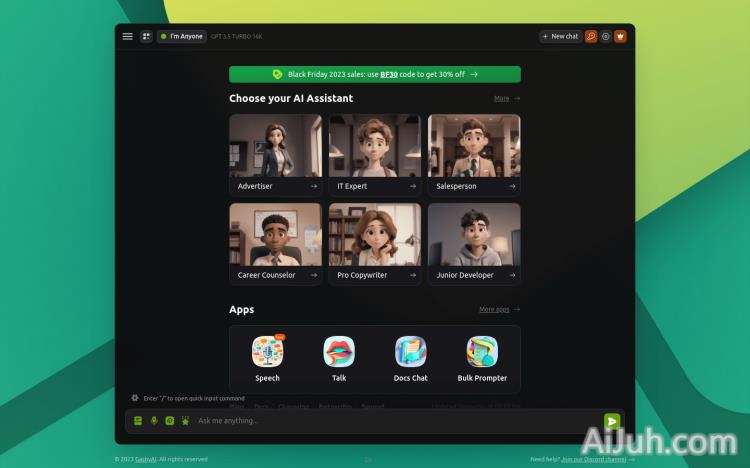Click the orange search chat icon
750x468 pixels.
tap(591, 36)
